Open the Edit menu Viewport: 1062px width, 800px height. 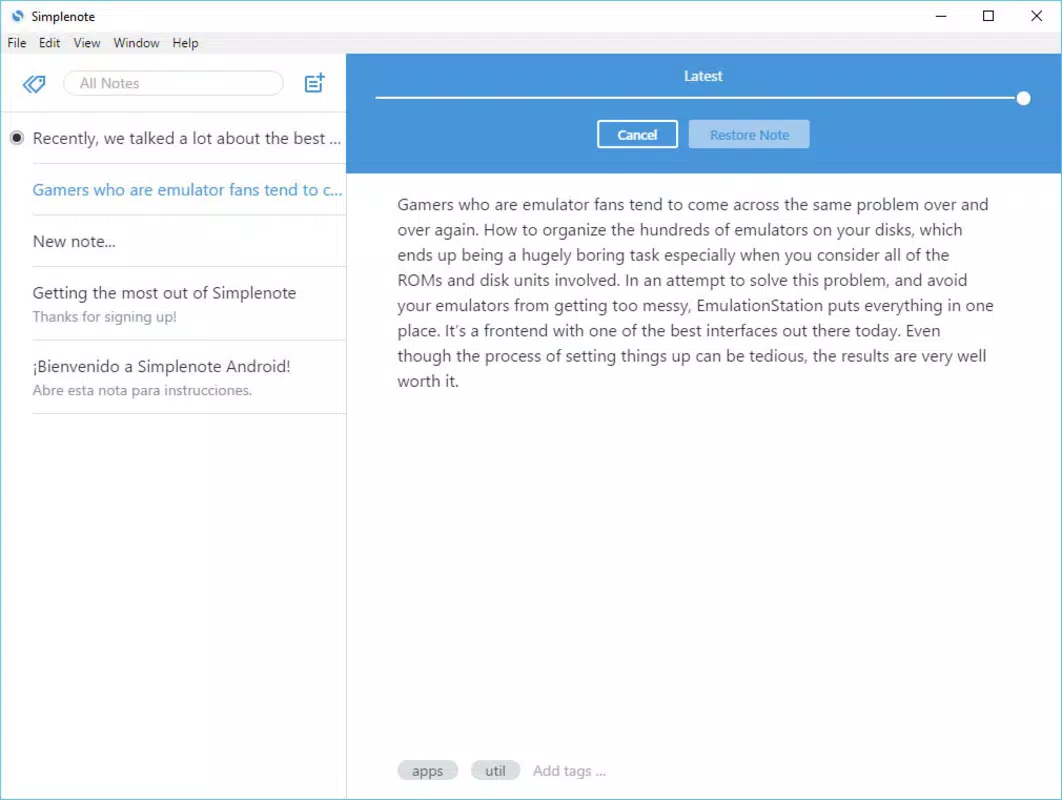[49, 43]
